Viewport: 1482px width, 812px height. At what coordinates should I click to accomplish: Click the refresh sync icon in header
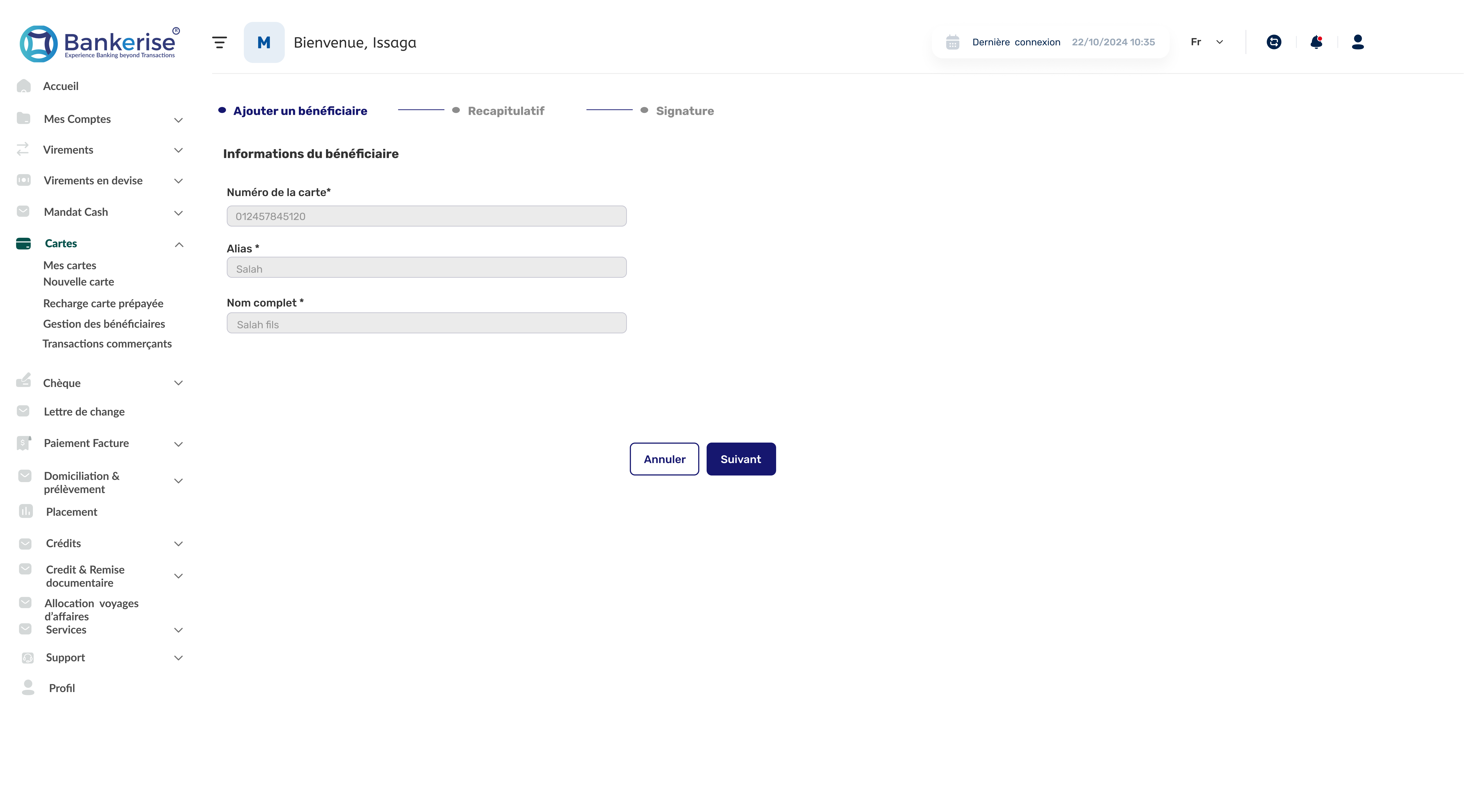(1274, 42)
